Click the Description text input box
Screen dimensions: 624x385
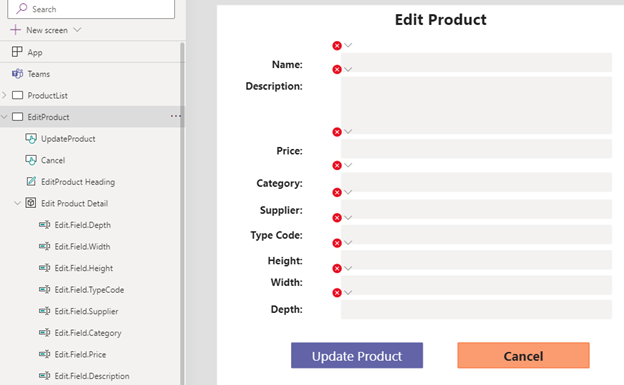(476, 106)
